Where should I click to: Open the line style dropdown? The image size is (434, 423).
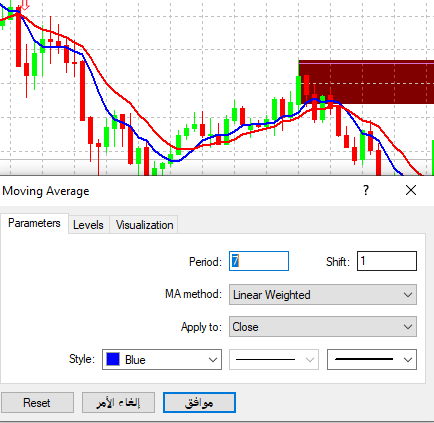tap(274, 359)
